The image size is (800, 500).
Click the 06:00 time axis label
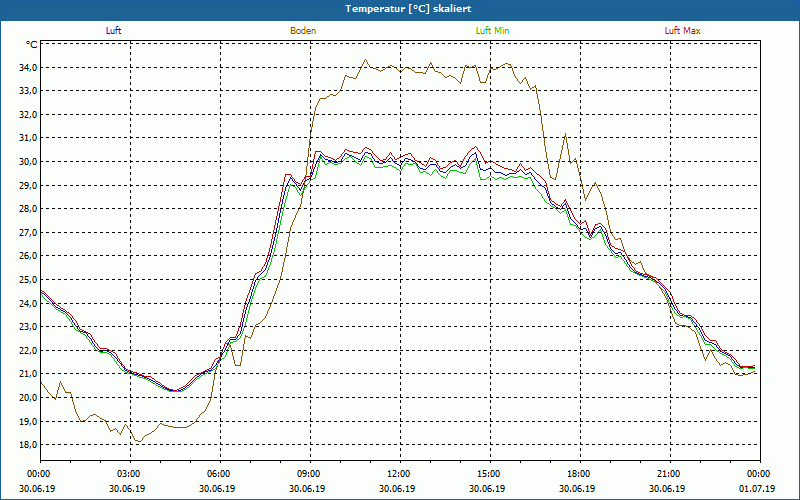pos(220,474)
